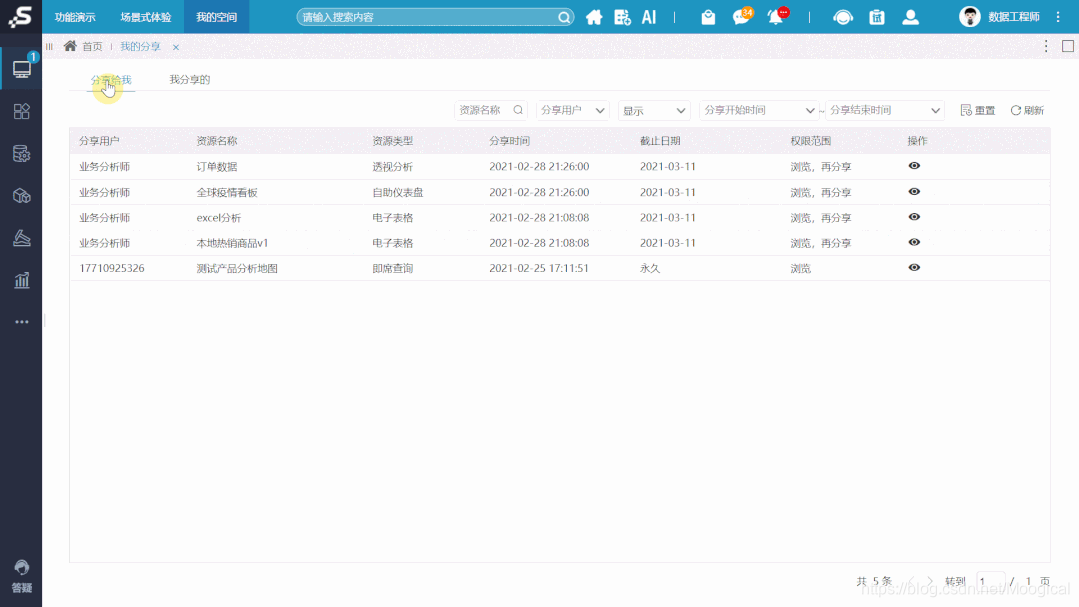1079x607 pixels.
Task: Click the search magnifier in top bar
Action: pos(564,17)
